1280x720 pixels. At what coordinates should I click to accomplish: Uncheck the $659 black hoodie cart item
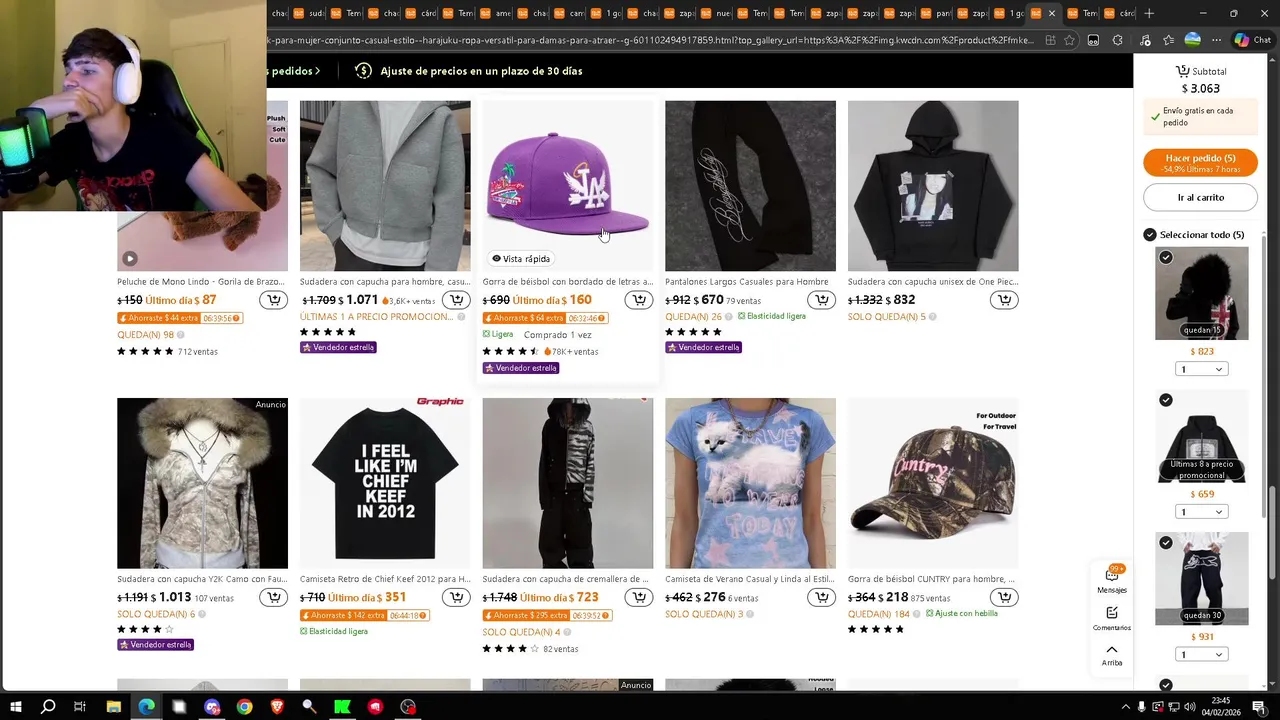pos(1166,400)
